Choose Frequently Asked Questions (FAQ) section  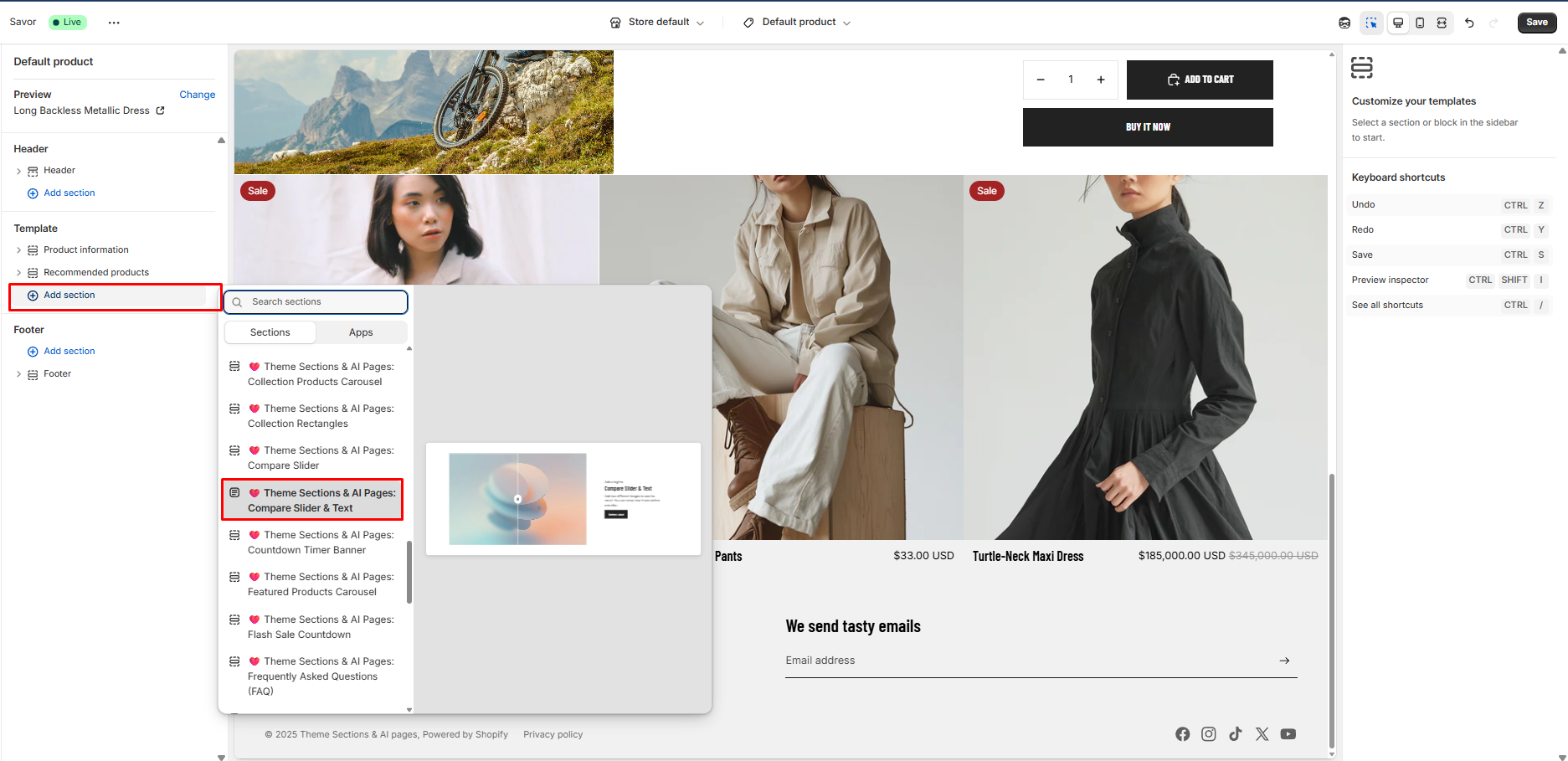[x=313, y=676]
